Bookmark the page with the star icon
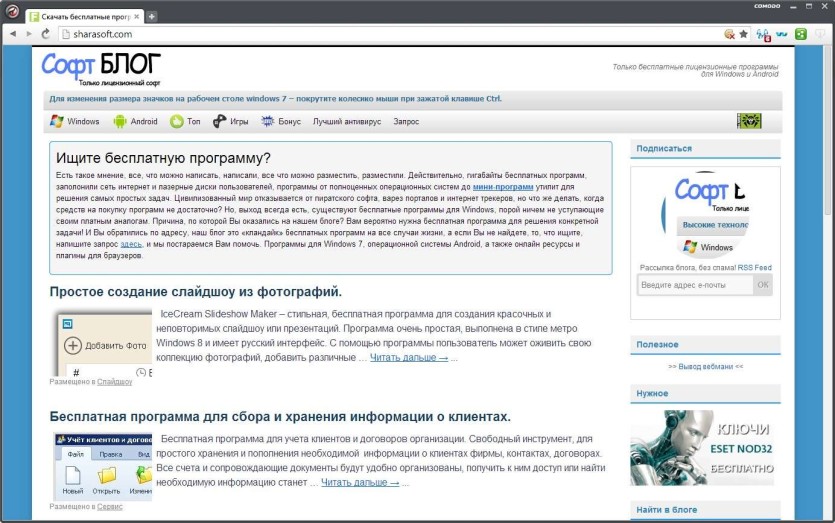 [x=743, y=34]
